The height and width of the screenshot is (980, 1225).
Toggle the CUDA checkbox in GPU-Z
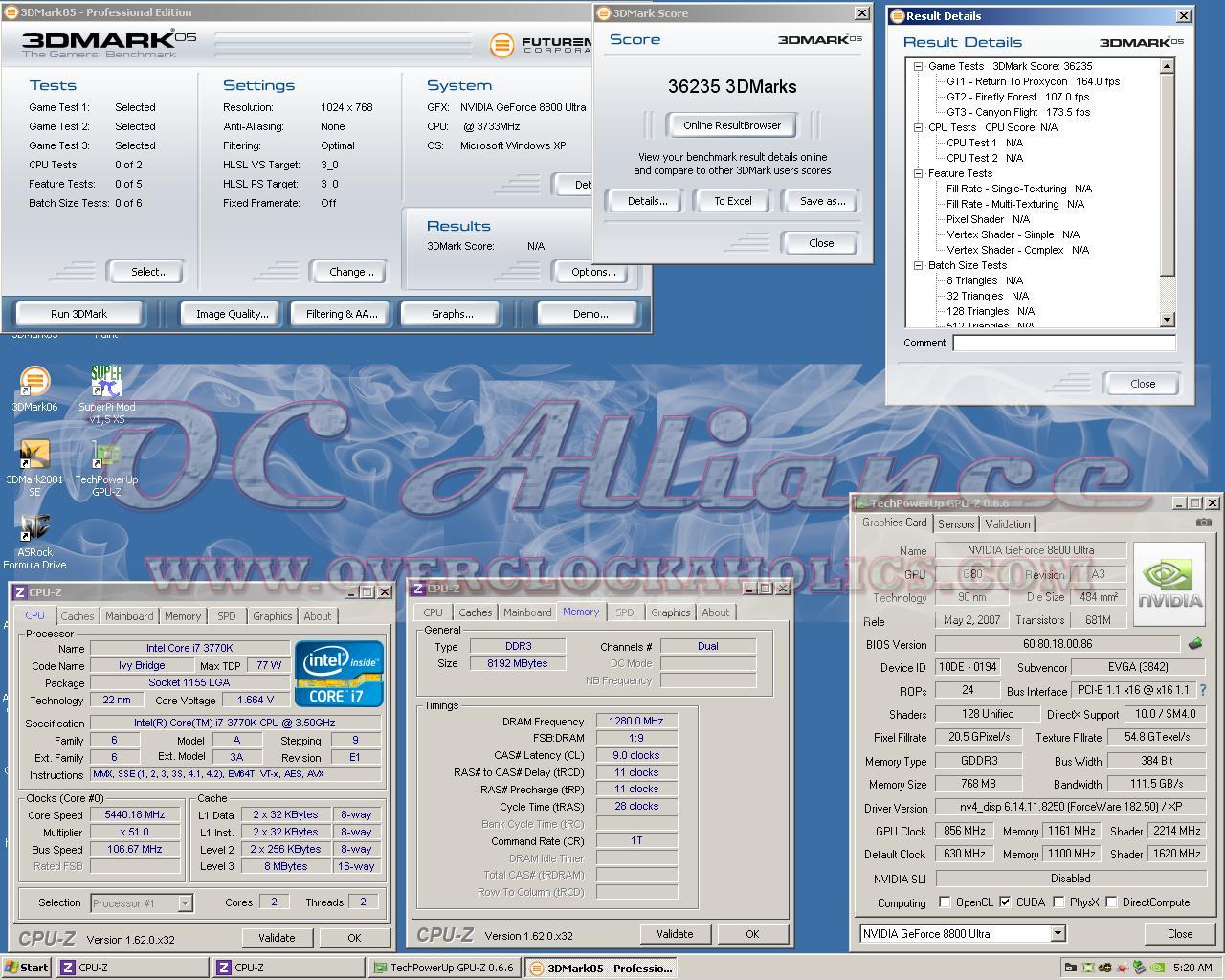click(1005, 902)
